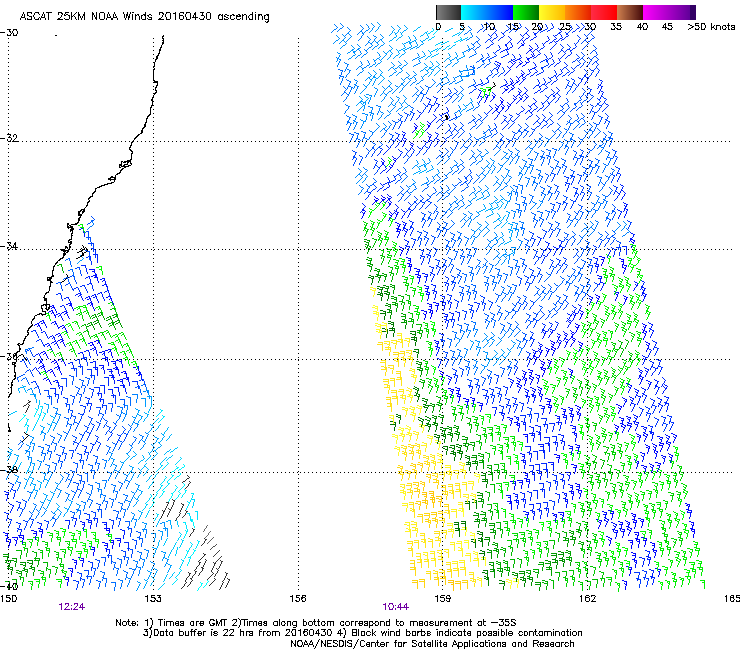The height and width of the screenshot is (650, 740).
Task: Click the purple '12:24' swath time label
Action: [72, 607]
